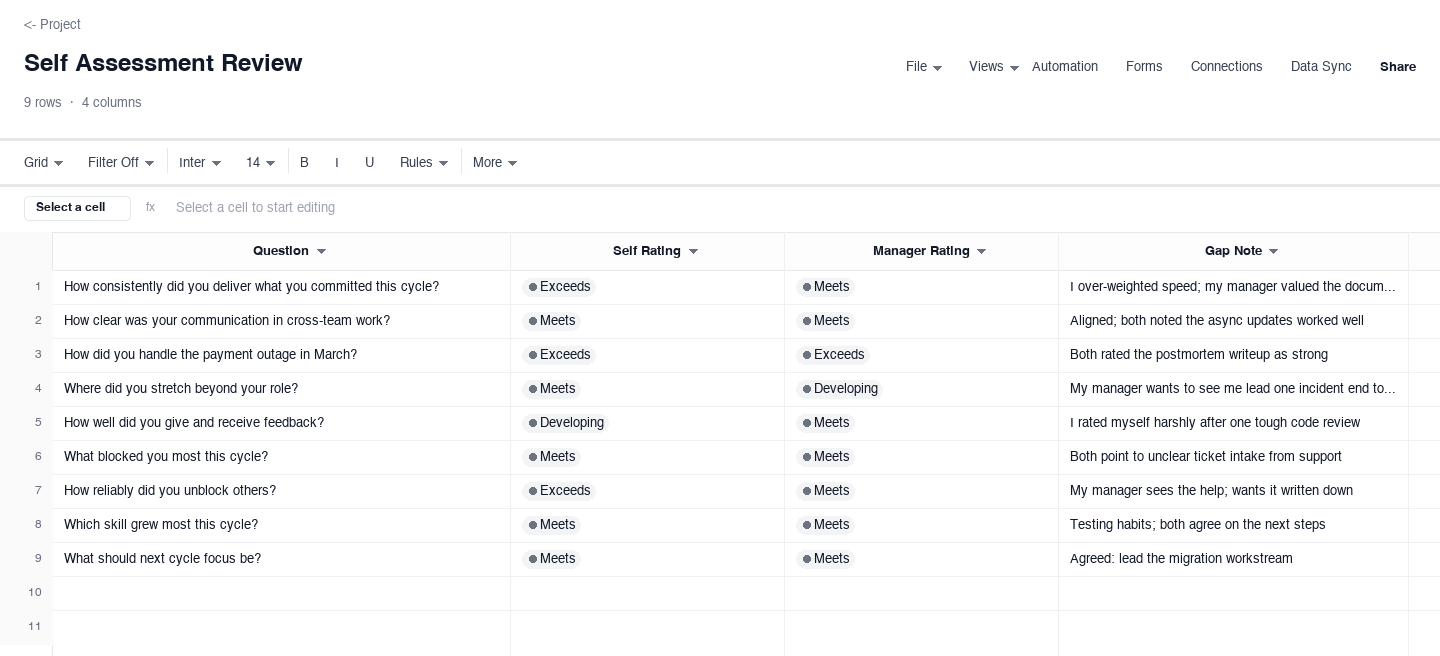Open the font size 14 dropdown
Image resolution: width=1440 pixels, height=656 pixels.
pos(261,163)
